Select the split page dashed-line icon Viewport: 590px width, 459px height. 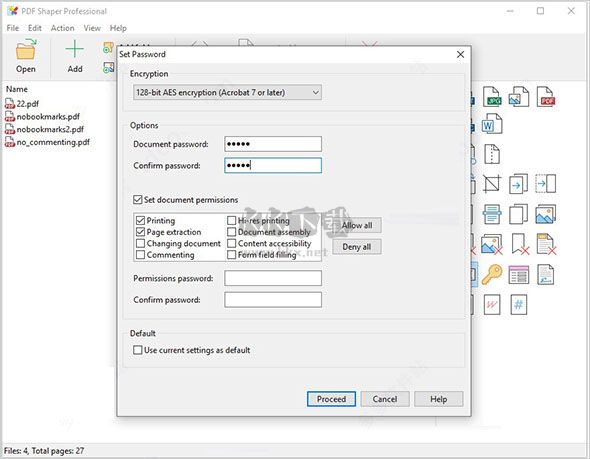tap(492, 154)
